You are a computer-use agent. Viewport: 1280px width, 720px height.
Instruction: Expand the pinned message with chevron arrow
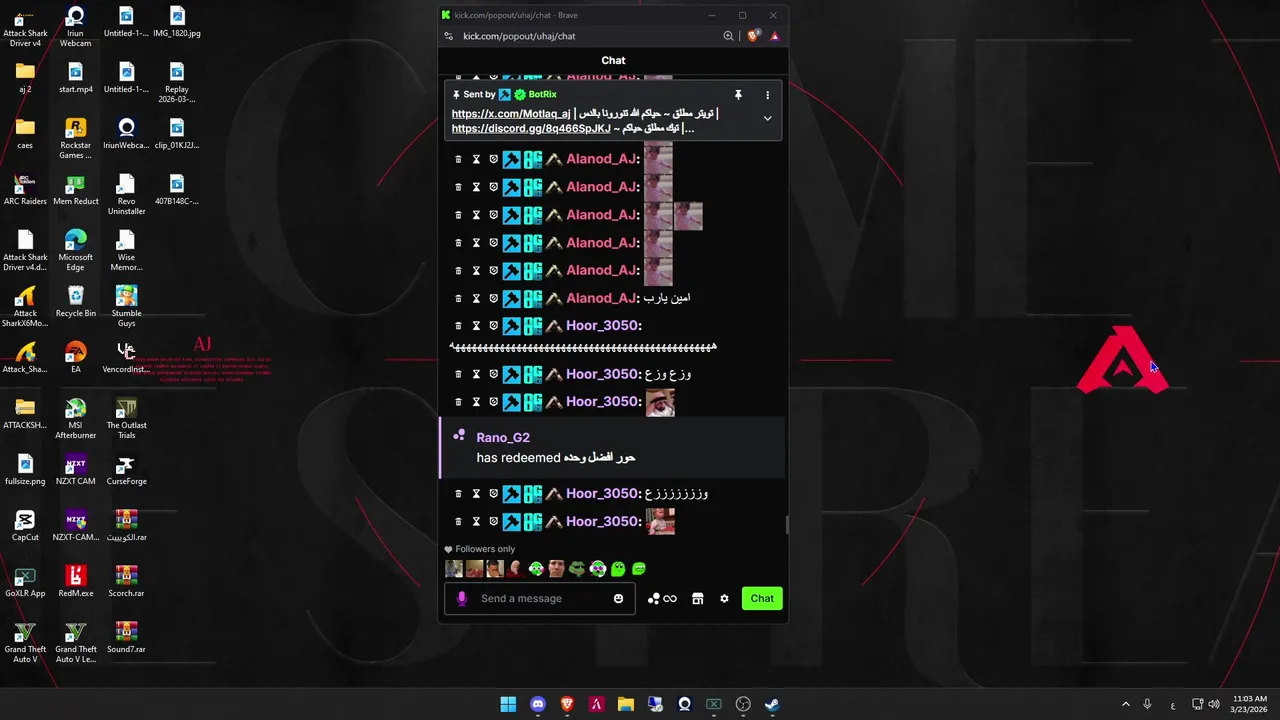(x=767, y=118)
